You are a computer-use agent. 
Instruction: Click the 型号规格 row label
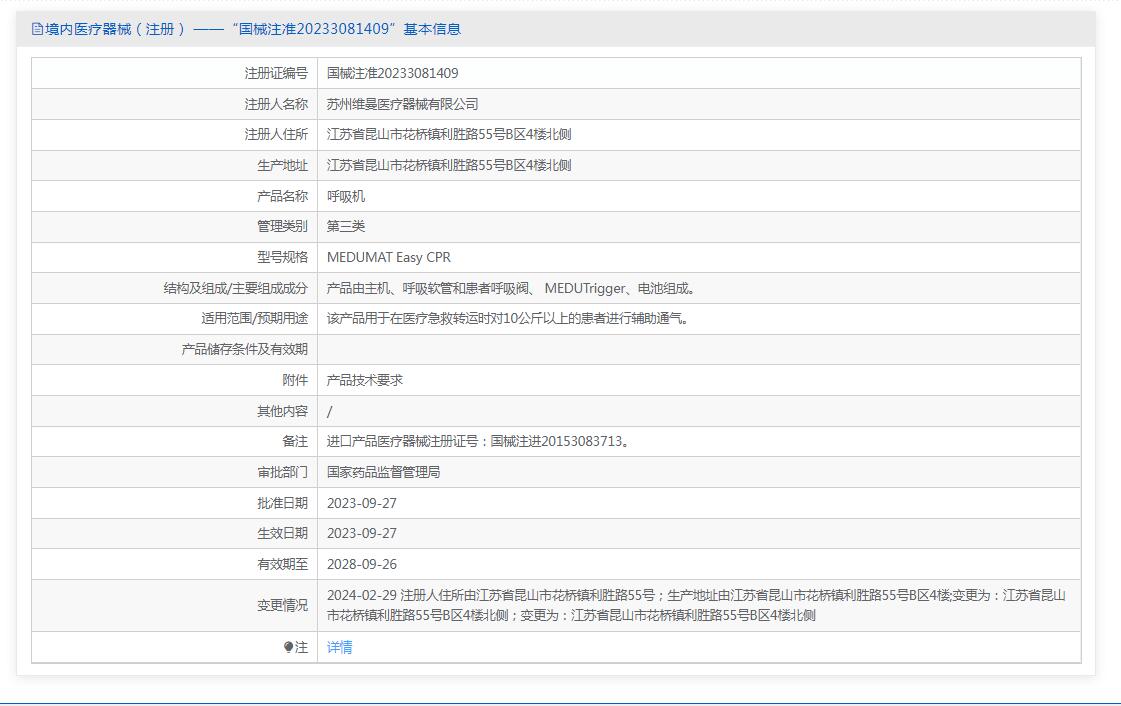(x=282, y=257)
